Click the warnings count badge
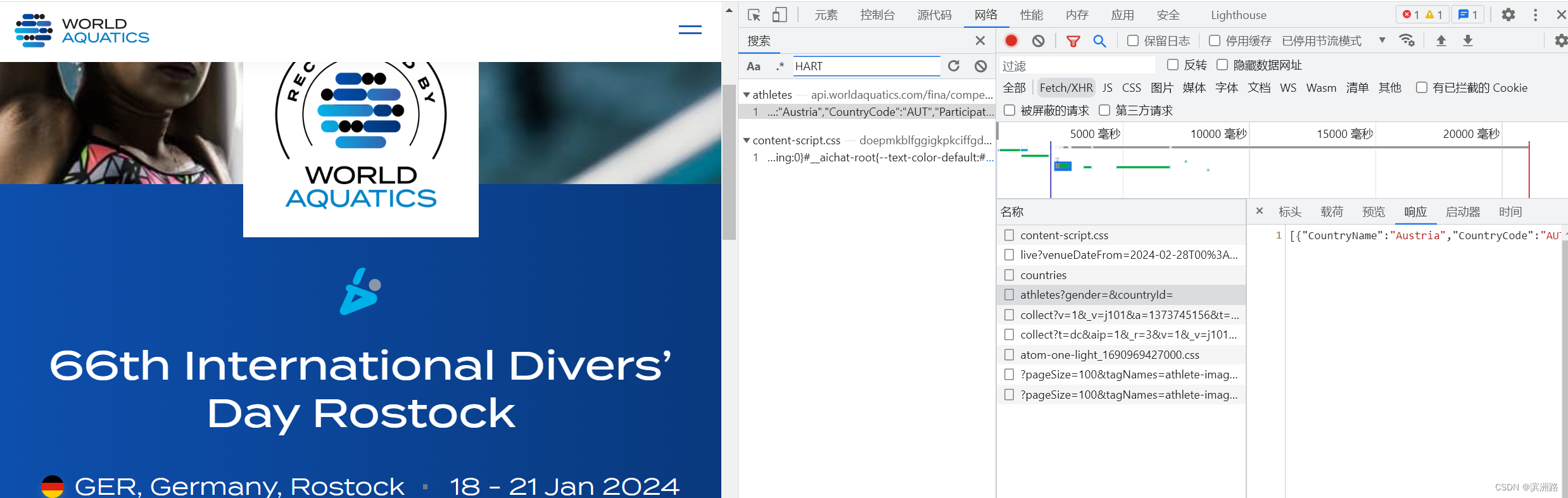Viewport: 1568px width, 498px height. 1434,15
